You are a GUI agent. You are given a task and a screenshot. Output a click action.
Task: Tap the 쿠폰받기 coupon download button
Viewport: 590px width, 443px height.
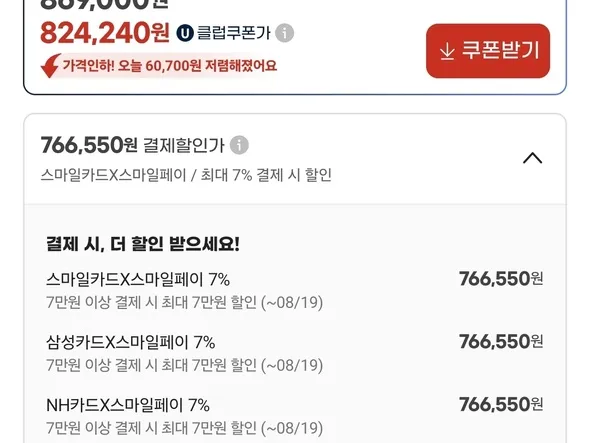pos(488,51)
